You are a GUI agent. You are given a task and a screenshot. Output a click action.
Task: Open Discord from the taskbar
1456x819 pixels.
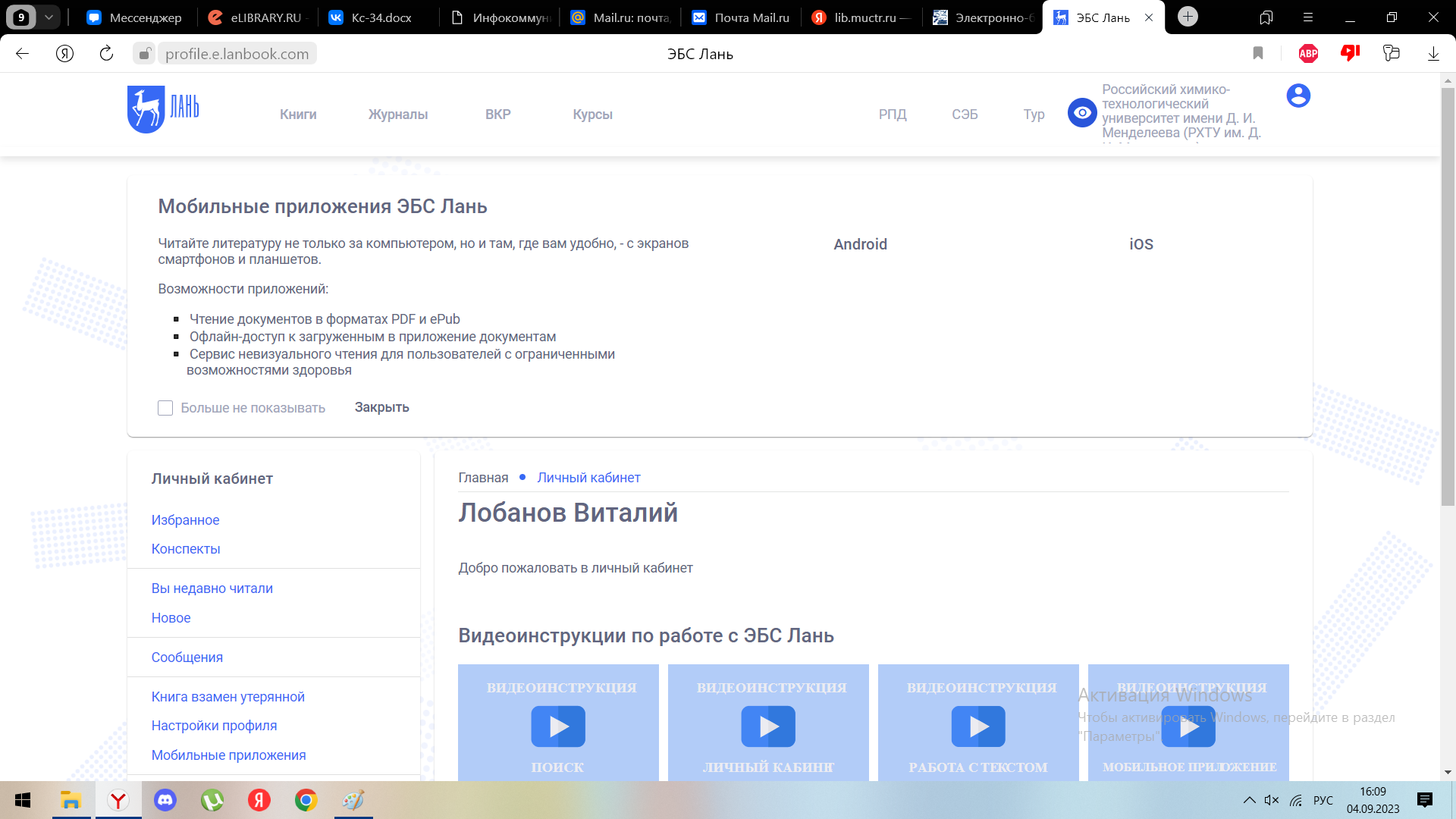165,800
